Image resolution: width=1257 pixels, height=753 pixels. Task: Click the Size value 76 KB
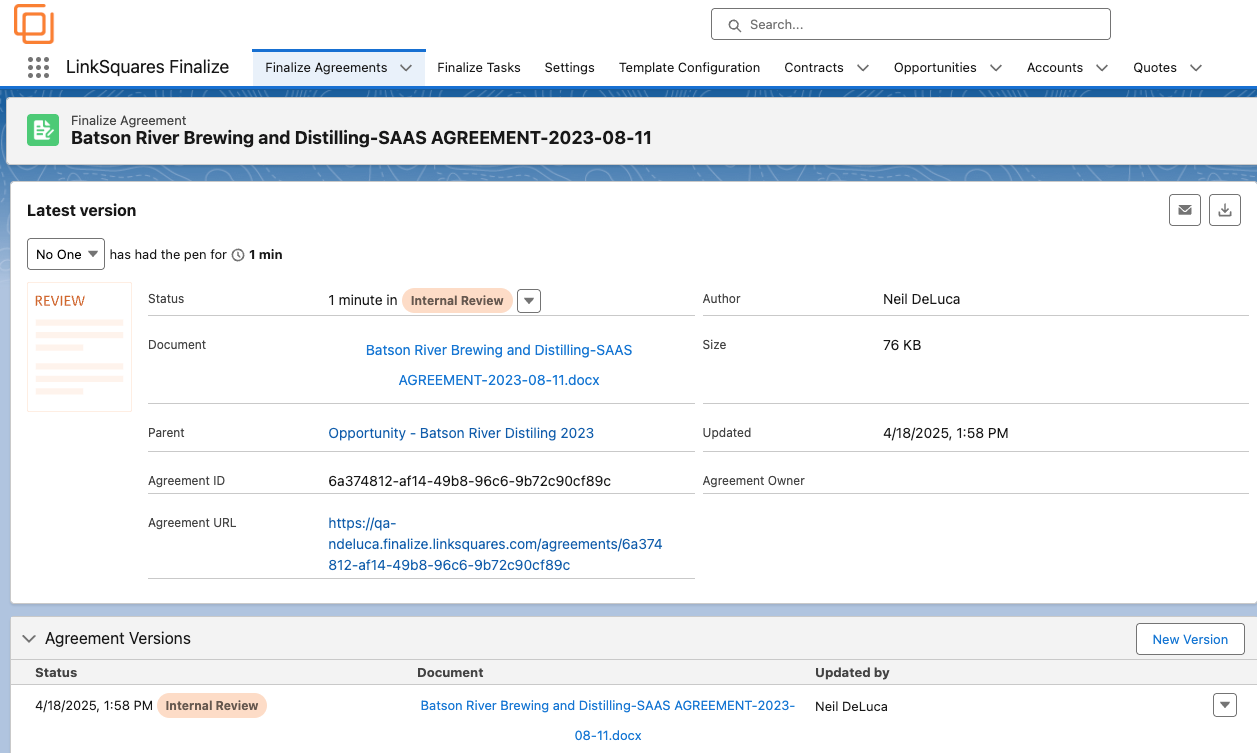click(x=902, y=345)
